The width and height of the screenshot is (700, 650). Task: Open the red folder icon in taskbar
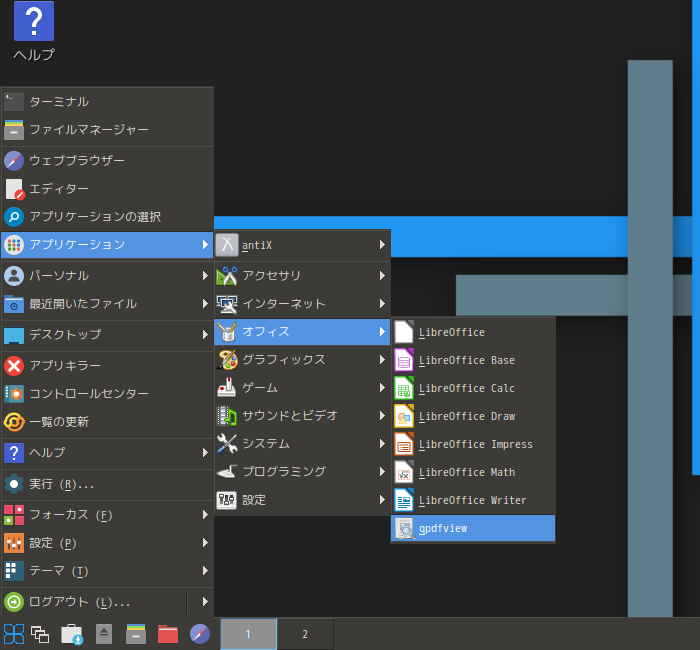click(168, 634)
